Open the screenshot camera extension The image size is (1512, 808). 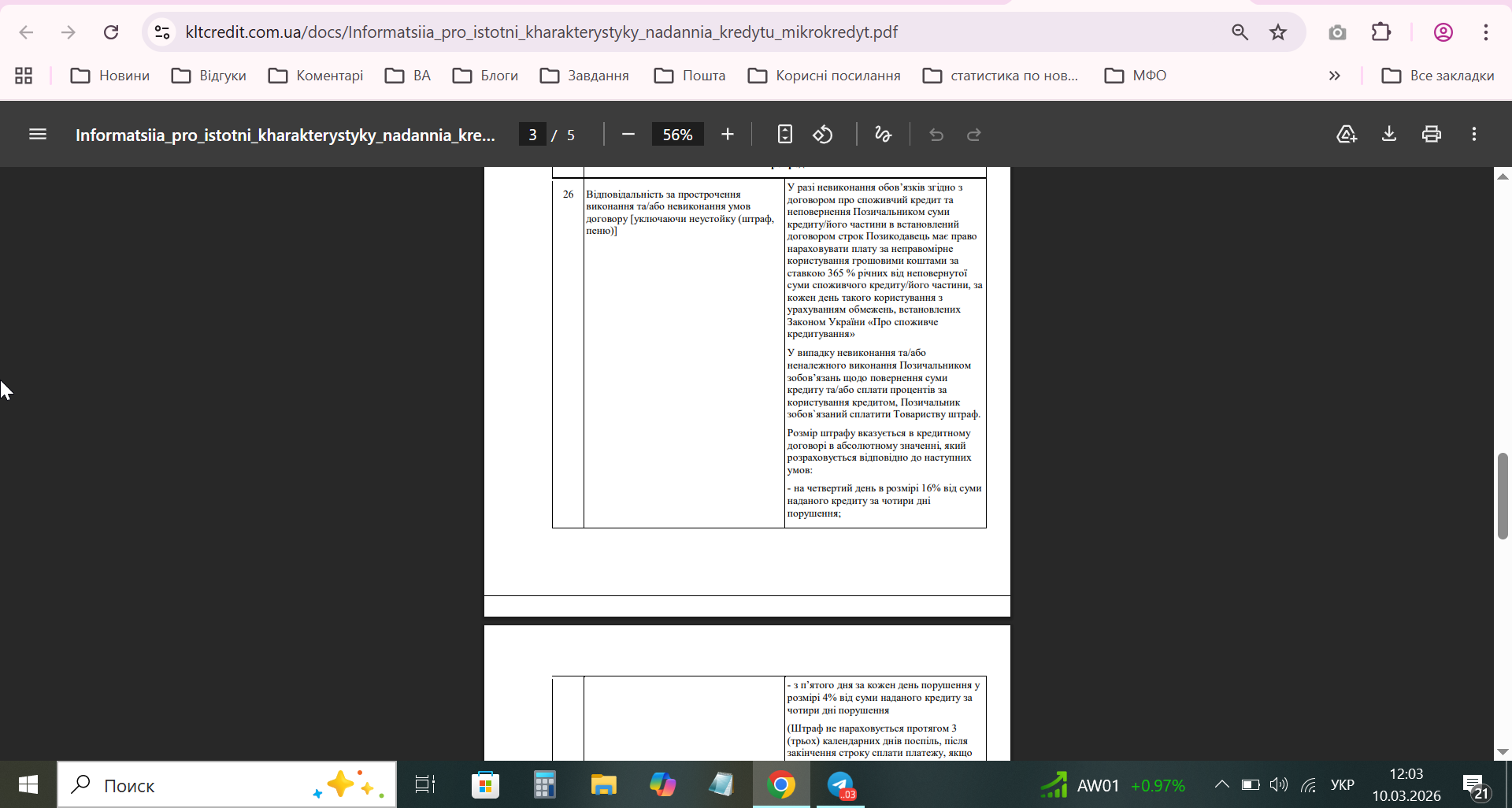click(x=1337, y=32)
